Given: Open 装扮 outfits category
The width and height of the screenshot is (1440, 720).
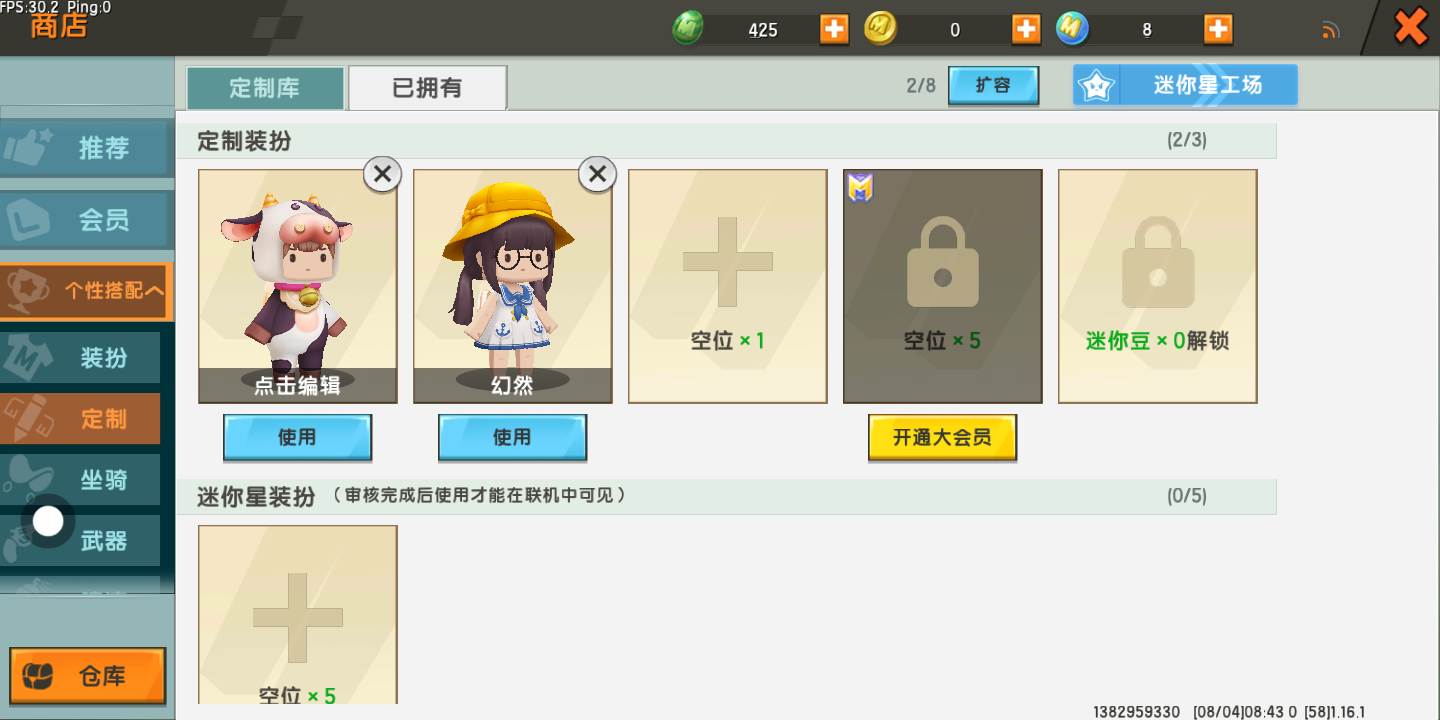Looking at the screenshot, I should (80, 357).
